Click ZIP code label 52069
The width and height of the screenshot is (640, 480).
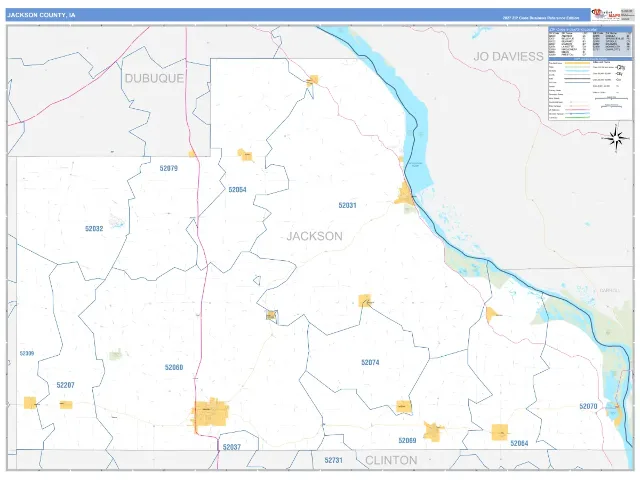pos(407,440)
